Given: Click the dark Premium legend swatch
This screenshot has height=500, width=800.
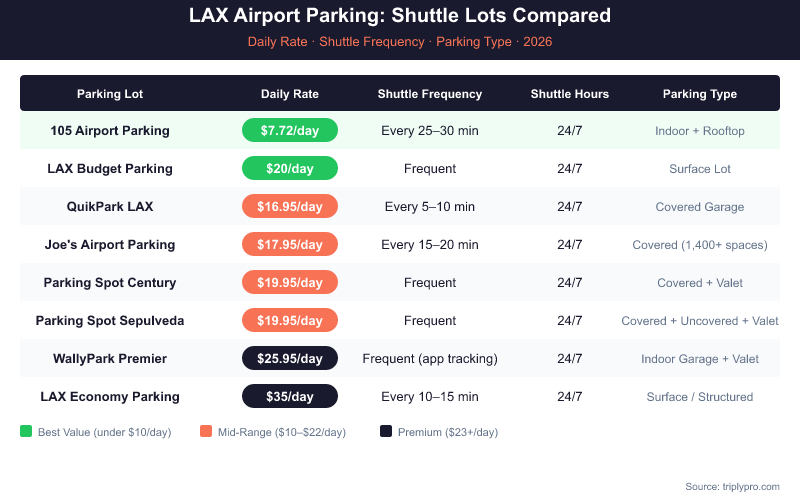Looking at the screenshot, I should [386, 432].
